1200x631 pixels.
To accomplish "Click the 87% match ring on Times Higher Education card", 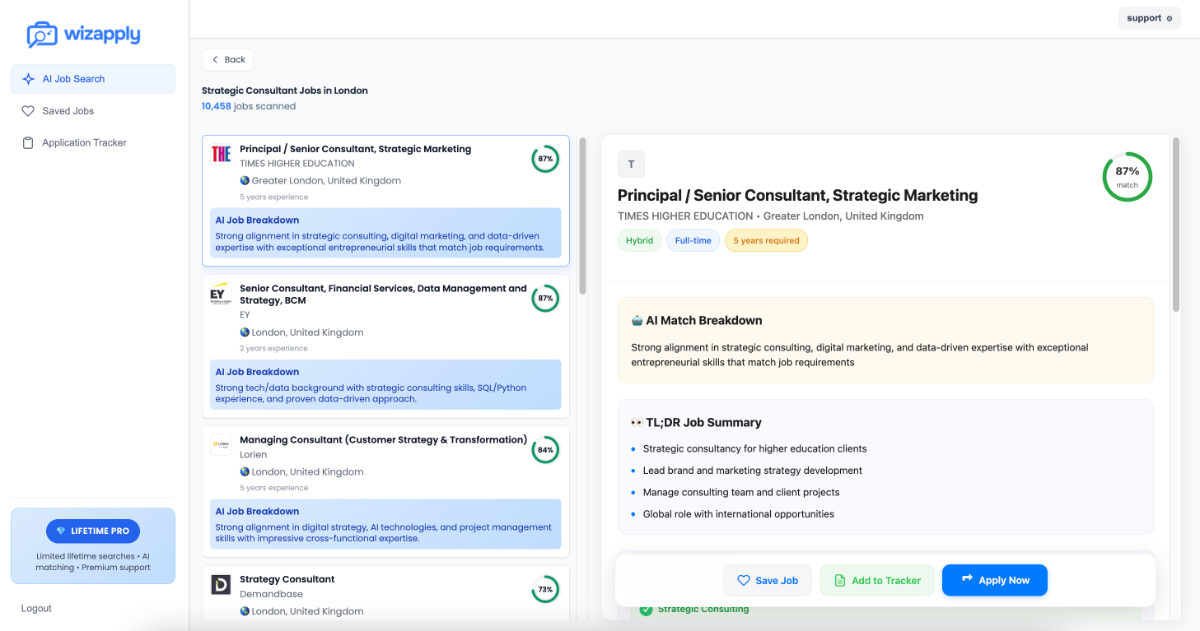I will [x=545, y=159].
